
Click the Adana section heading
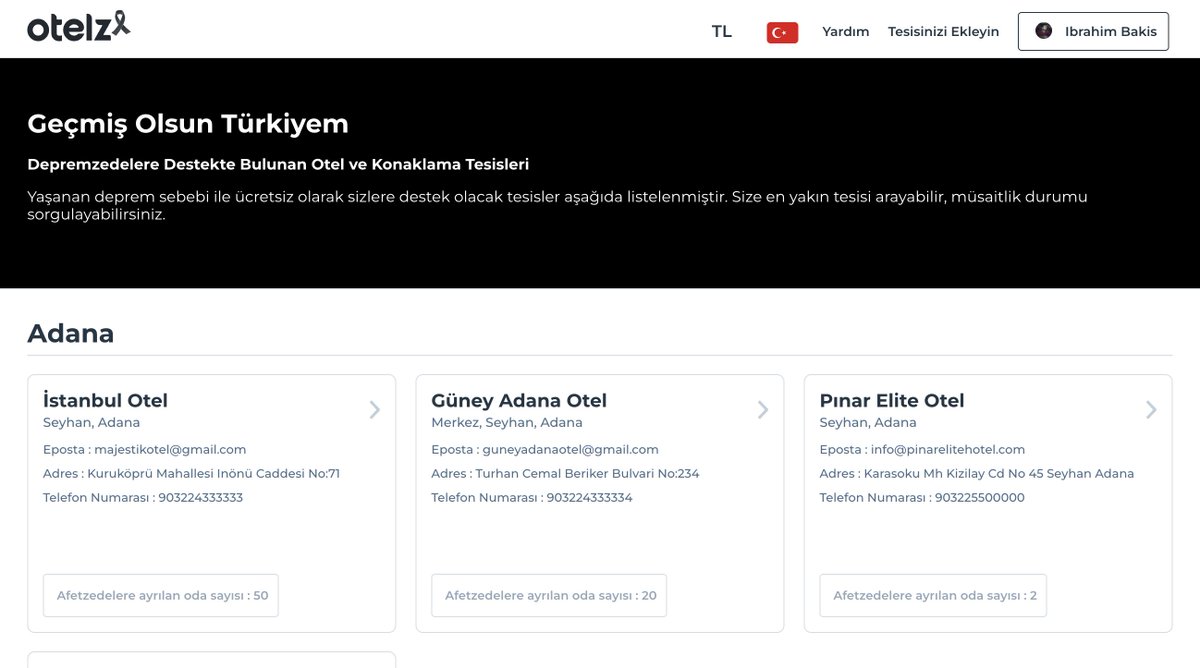click(71, 333)
